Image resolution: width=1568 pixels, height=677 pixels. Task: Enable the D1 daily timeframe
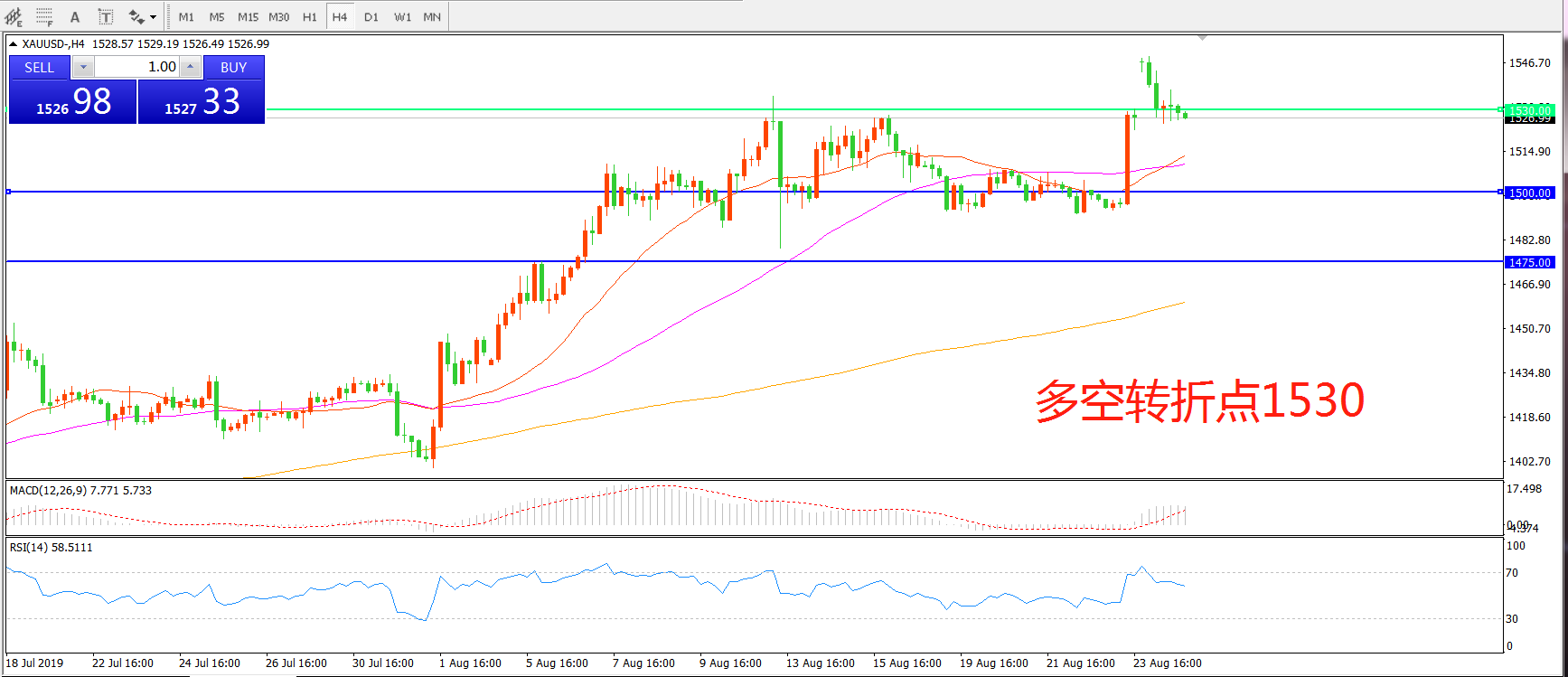point(371,16)
